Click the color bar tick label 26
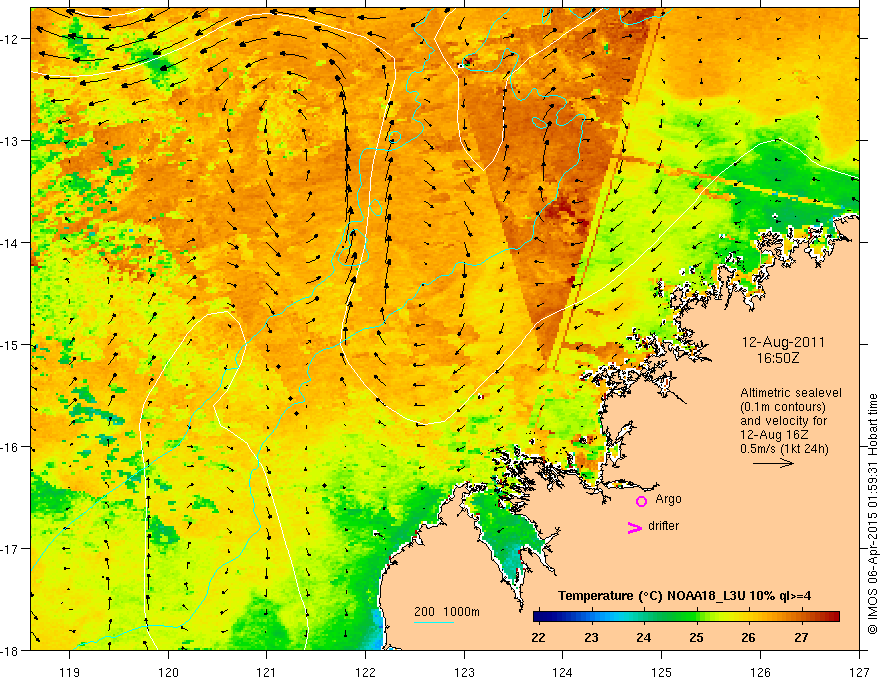880x680 pixels. coord(749,637)
